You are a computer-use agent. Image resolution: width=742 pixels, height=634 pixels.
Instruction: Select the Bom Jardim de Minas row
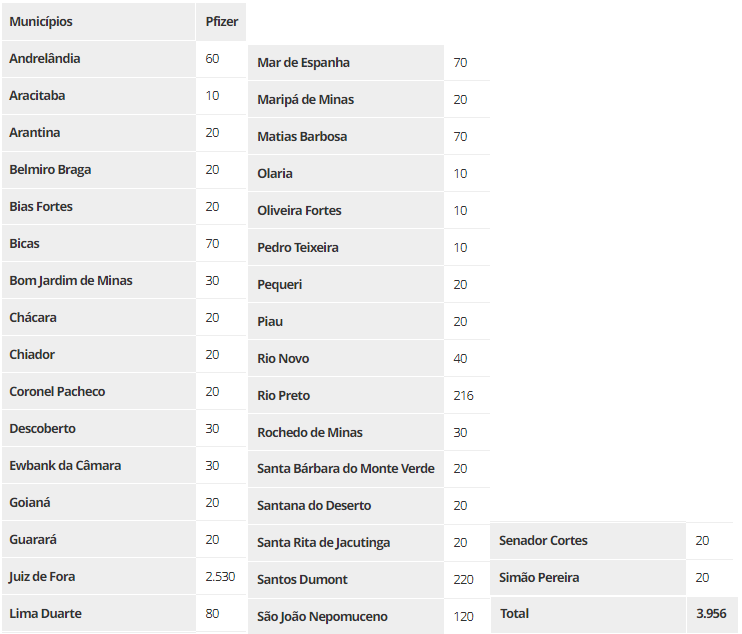pyautogui.click(x=124, y=281)
